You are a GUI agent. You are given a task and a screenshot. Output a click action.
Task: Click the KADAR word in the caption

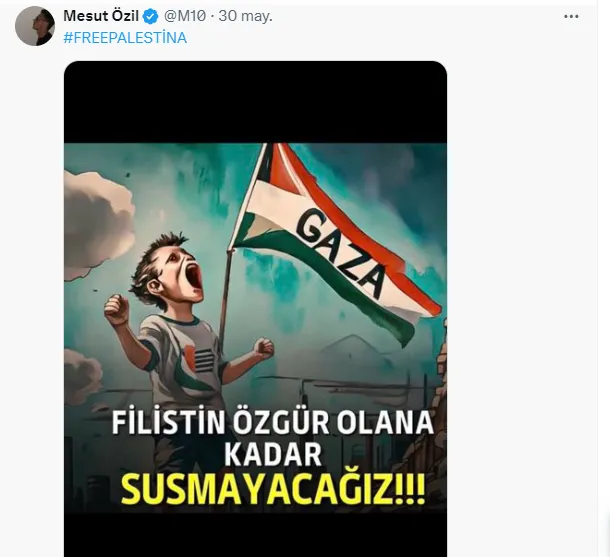tap(273, 454)
